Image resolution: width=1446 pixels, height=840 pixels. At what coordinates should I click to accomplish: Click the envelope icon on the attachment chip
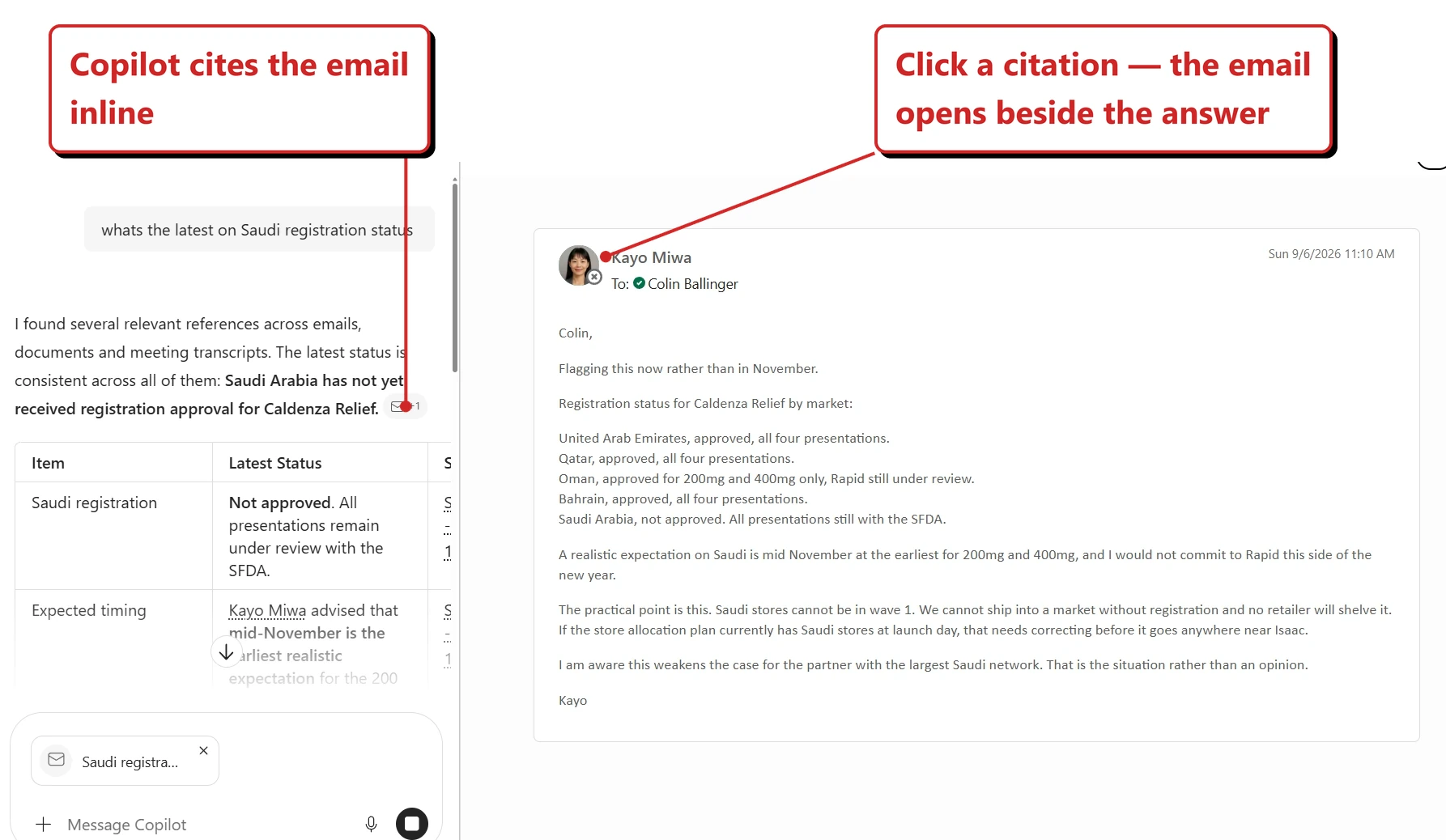point(56,760)
